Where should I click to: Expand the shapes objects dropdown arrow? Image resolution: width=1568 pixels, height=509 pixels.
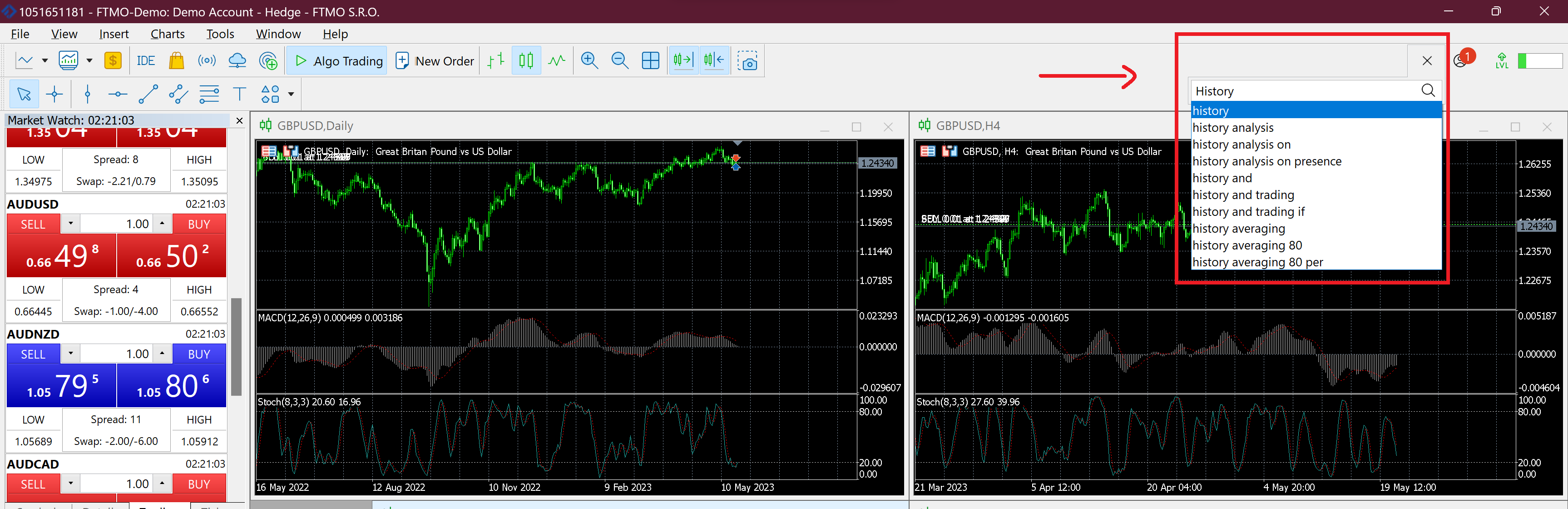point(291,94)
